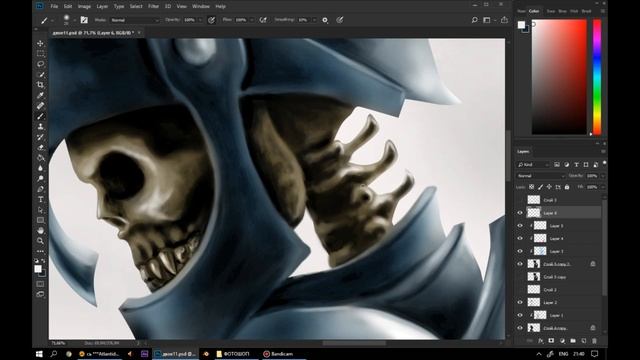Click the Layer 6 thumbnail
Viewport: 640px width, 360px height.
click(534, 213)
